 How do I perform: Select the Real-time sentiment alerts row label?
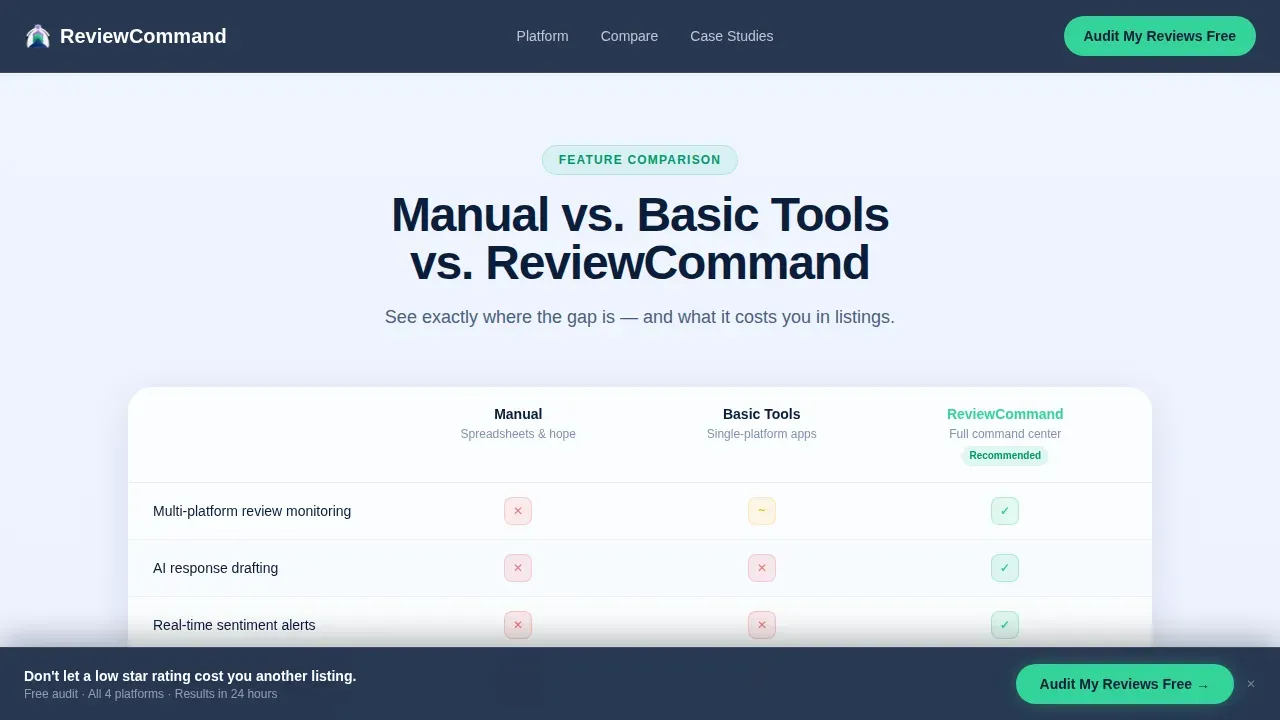[x=234, y=625]
